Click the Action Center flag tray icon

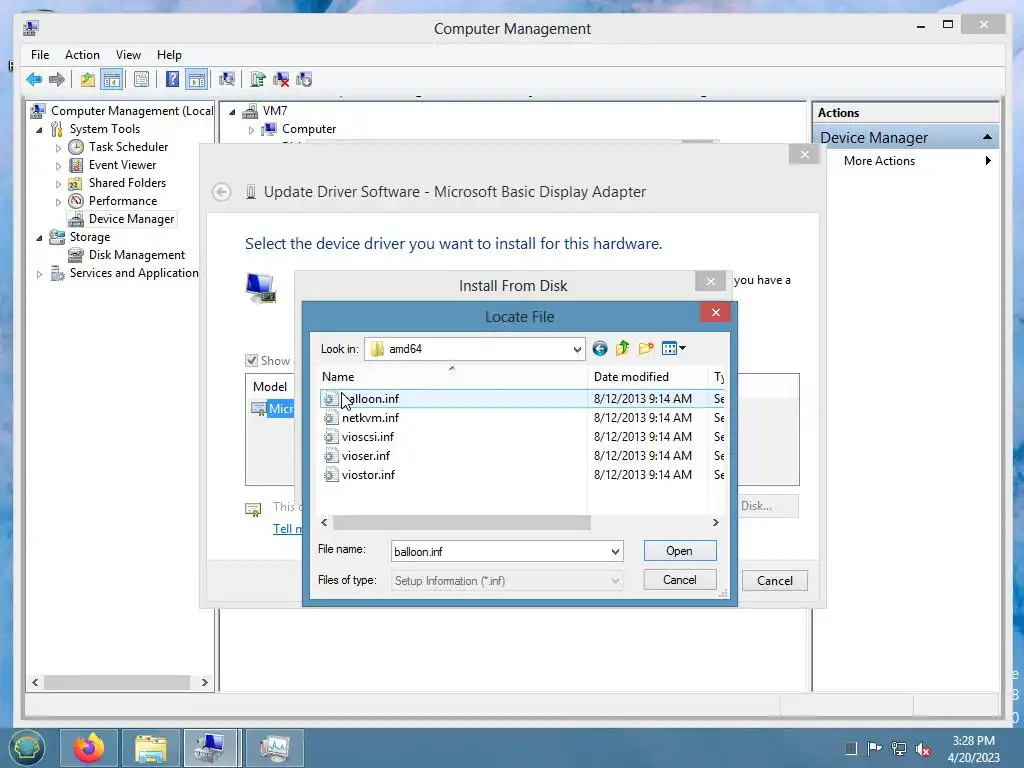click(x=874, y=749)
